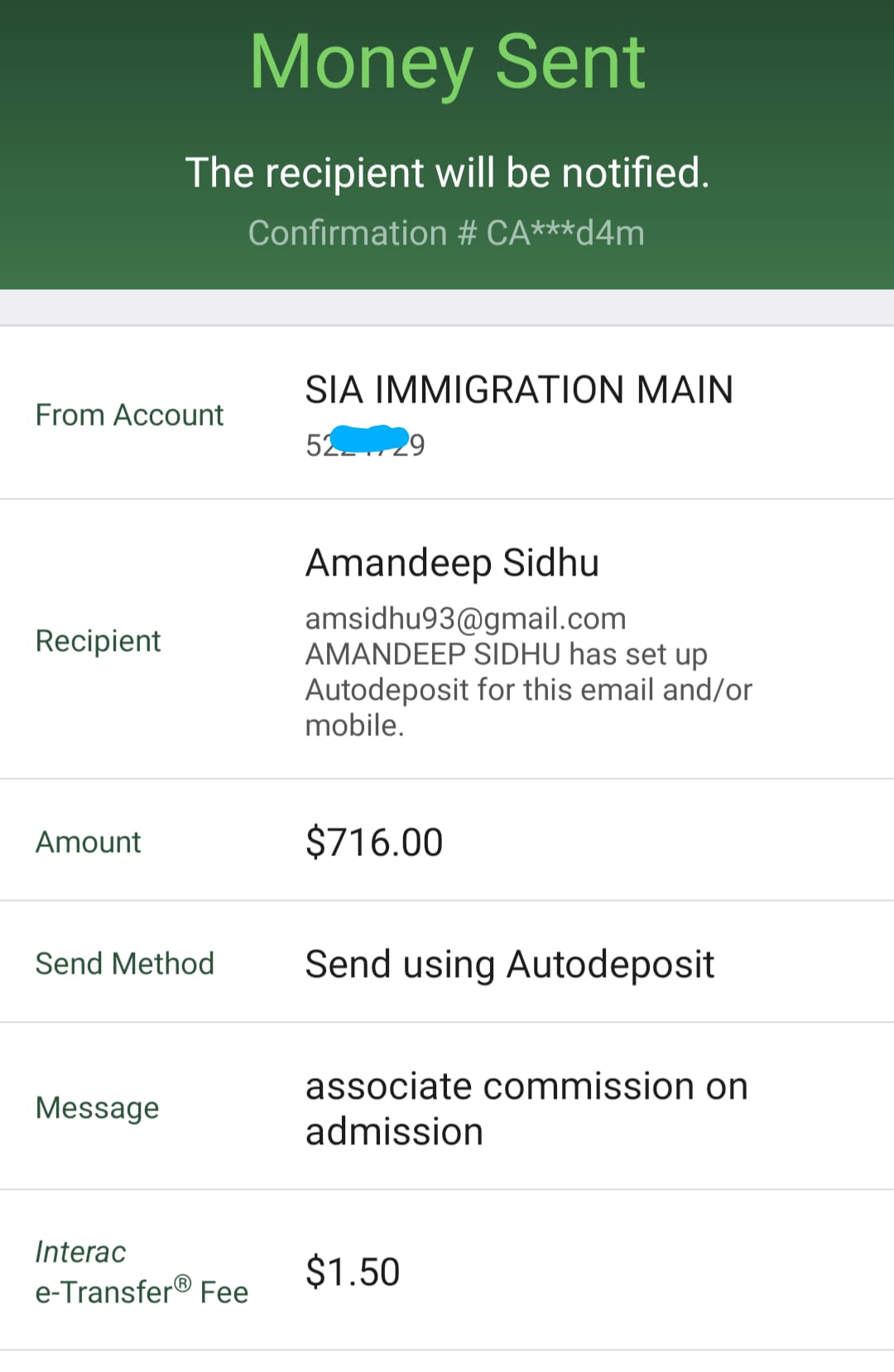Select the $1.50 fee value

353,1272
